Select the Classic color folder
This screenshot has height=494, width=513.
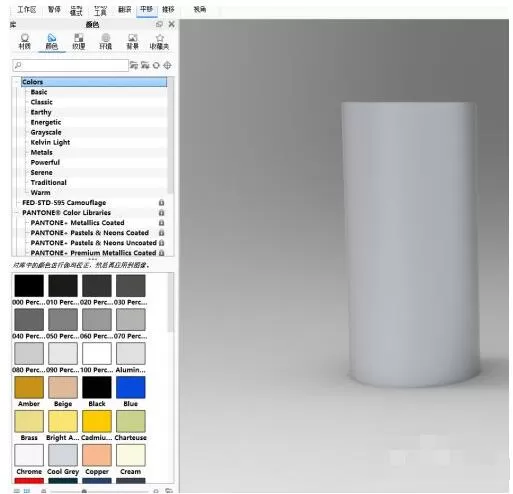click(x=41, y=102)
